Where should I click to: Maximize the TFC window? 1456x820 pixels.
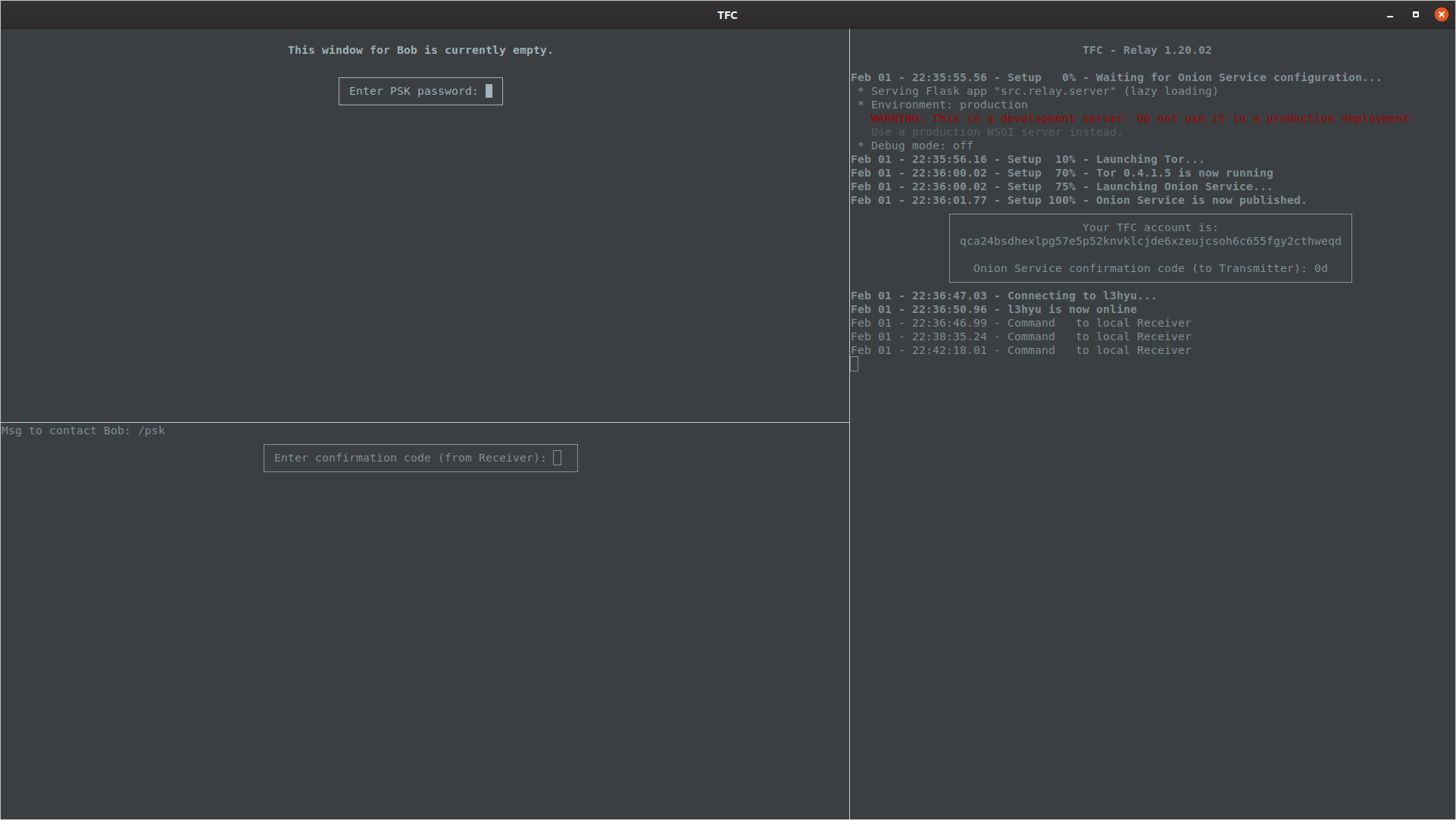1416,15
